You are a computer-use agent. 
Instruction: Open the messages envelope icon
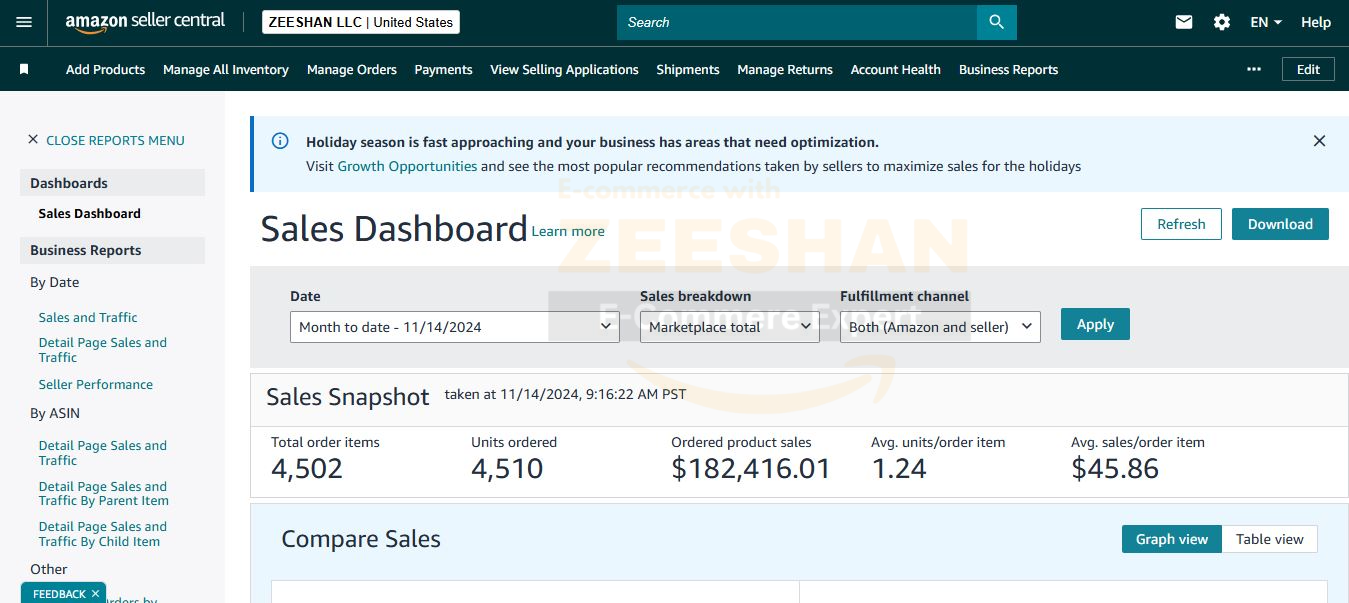coord(1184,22)
